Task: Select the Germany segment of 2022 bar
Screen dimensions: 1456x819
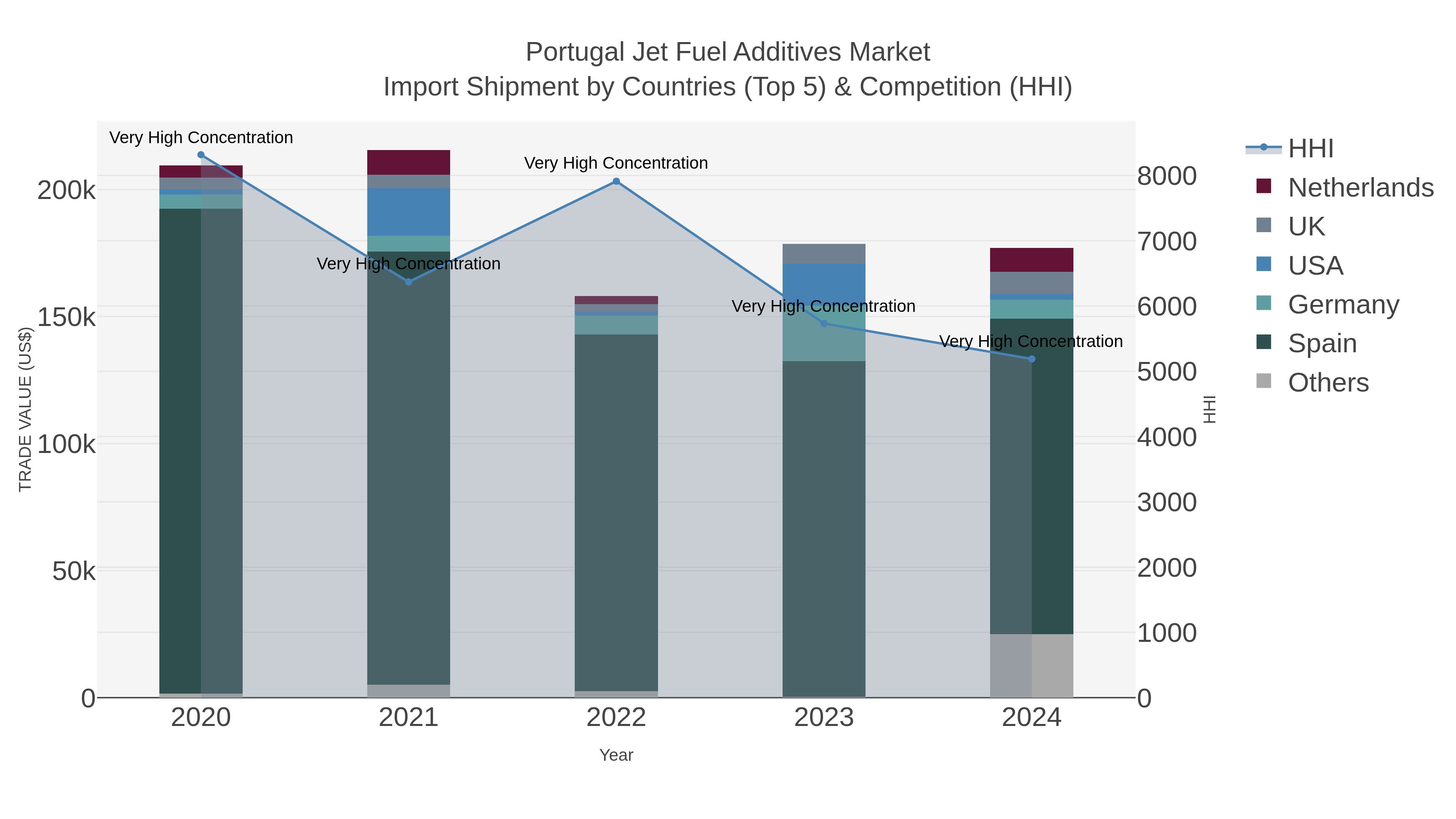Action: point(616,325)
